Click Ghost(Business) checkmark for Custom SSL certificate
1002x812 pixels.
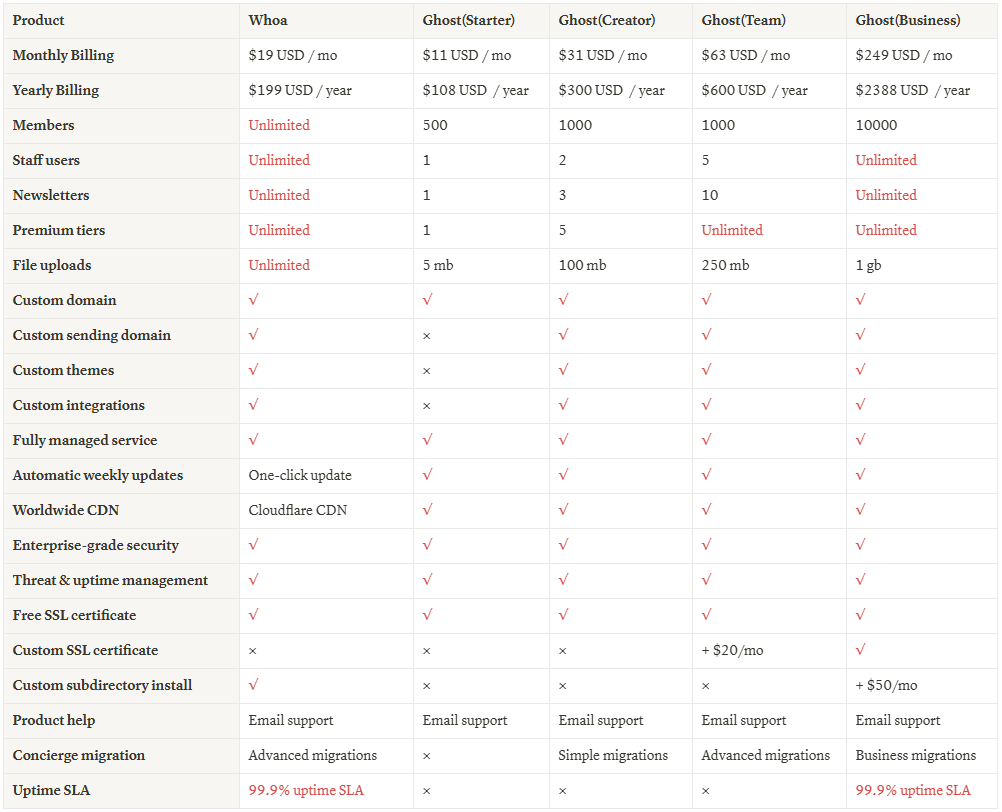tap(860, 650)
